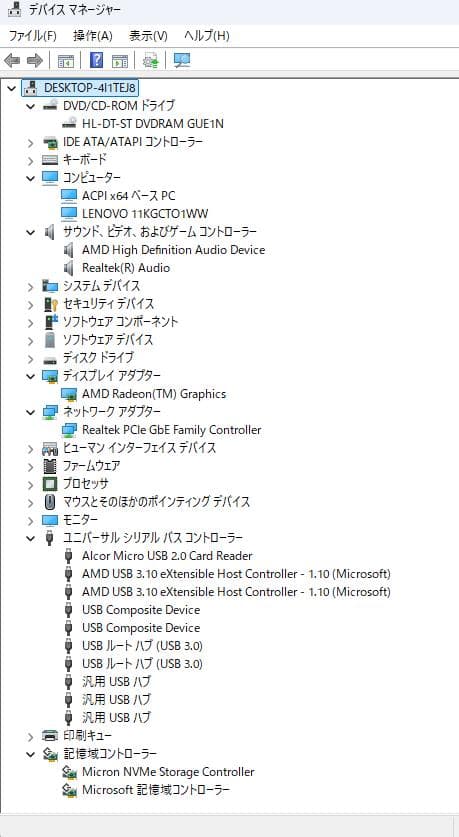Select HL-DT-ST DVDRAM GUE1N device
This screenshot has width=459, height=837.
tap(153, 124)
